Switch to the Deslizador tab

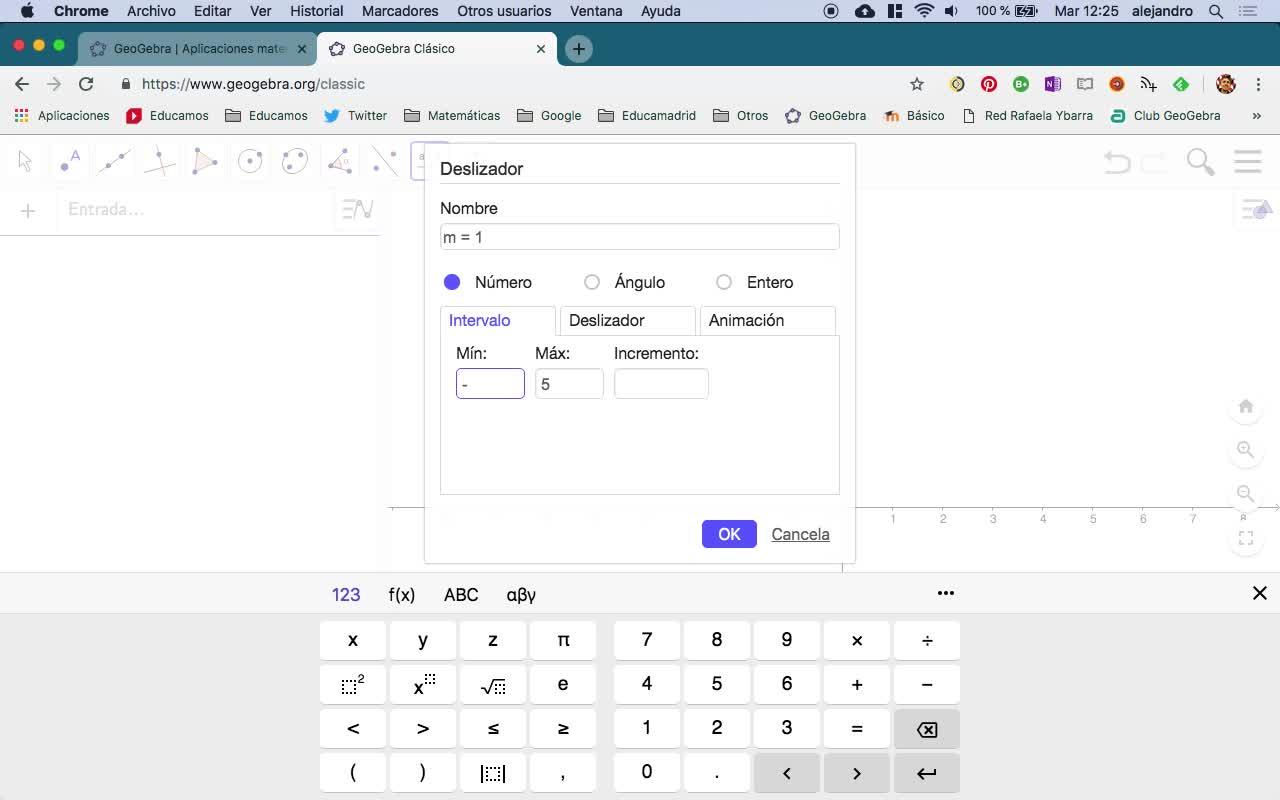[627, 321]
